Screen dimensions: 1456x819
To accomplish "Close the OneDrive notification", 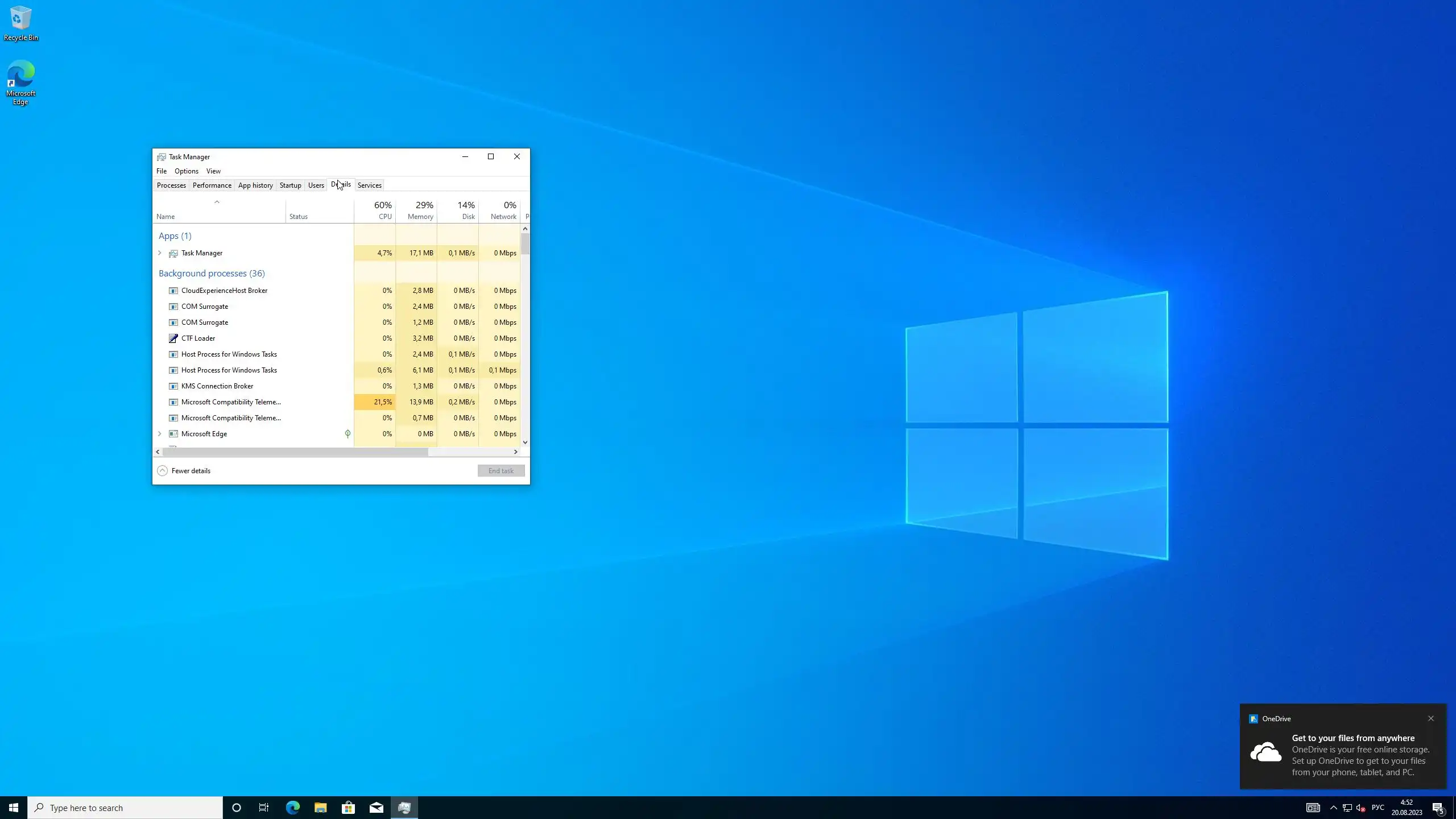I will coord(1431,718).
